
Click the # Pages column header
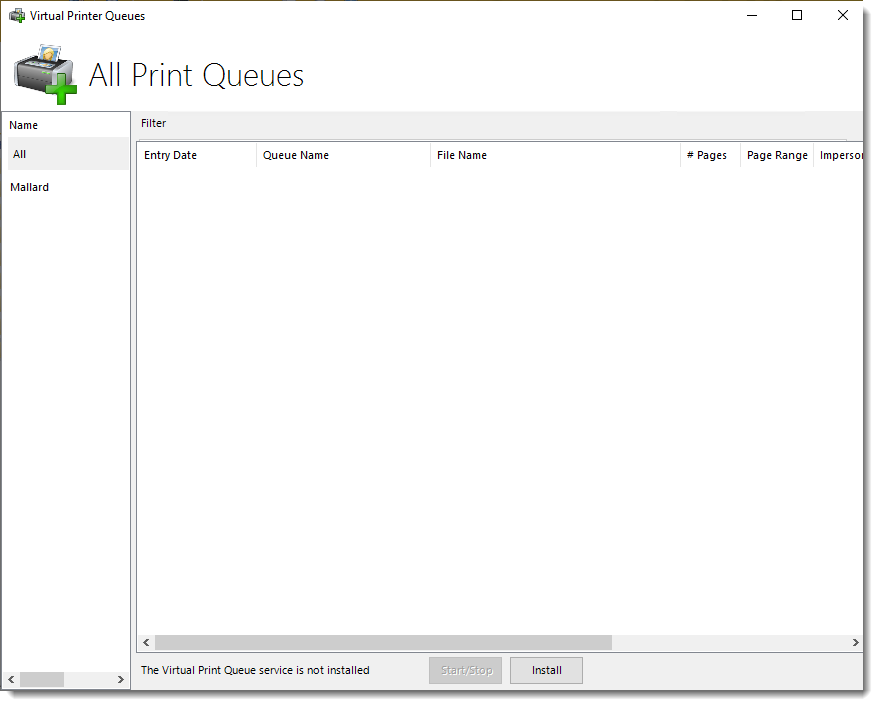[x=706, y=155]
